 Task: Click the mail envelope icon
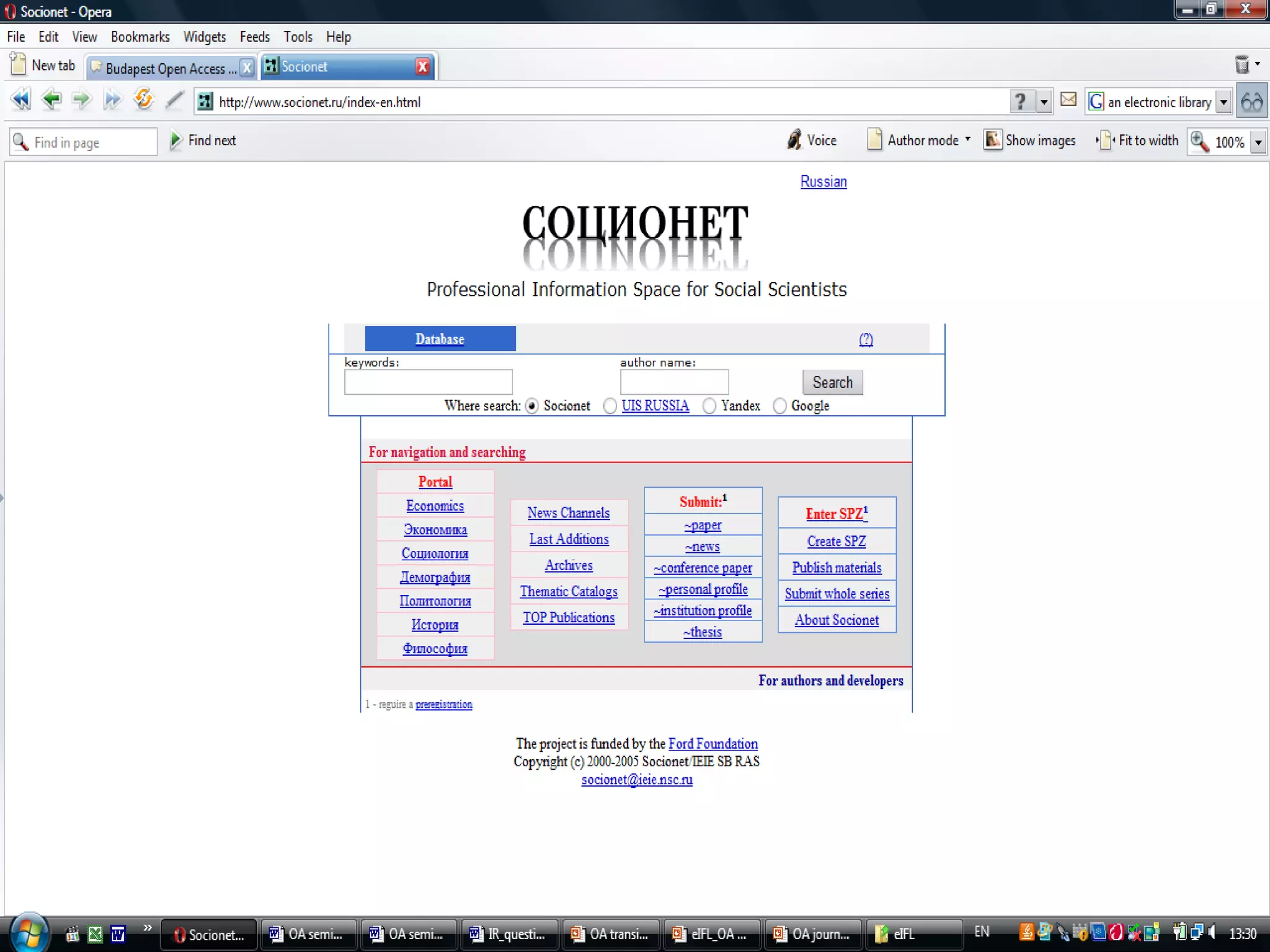[1068, 100]
